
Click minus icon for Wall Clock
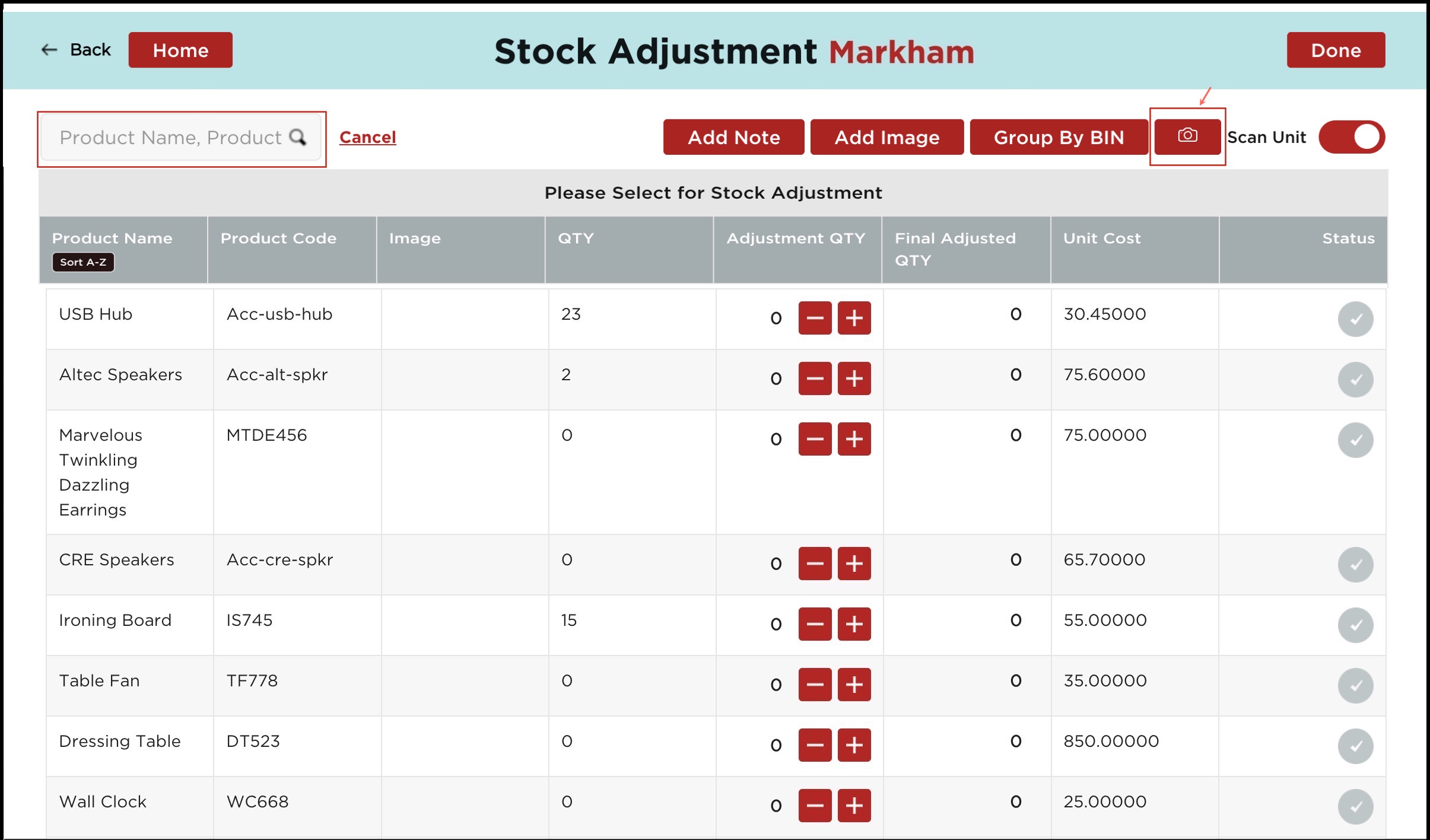pyautogui.click(x=815, y=806)
